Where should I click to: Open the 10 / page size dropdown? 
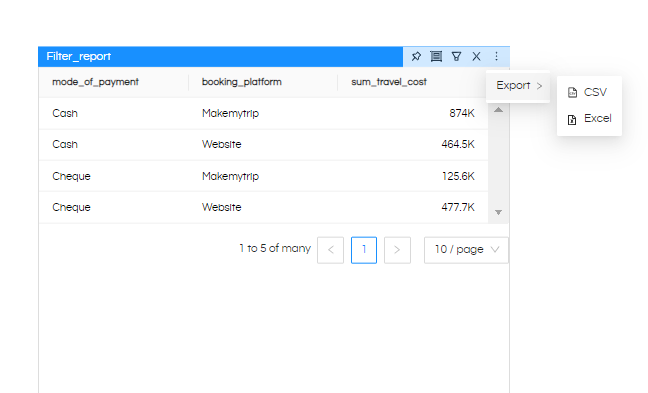[466, 250]
